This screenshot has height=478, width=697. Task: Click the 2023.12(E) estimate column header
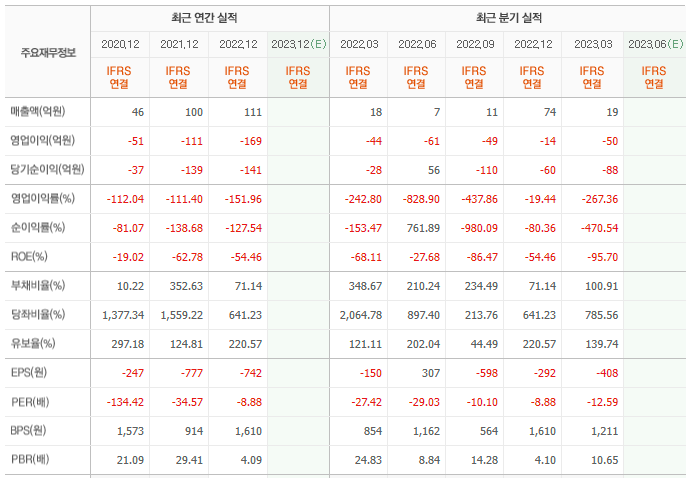[x=299, y=44]
